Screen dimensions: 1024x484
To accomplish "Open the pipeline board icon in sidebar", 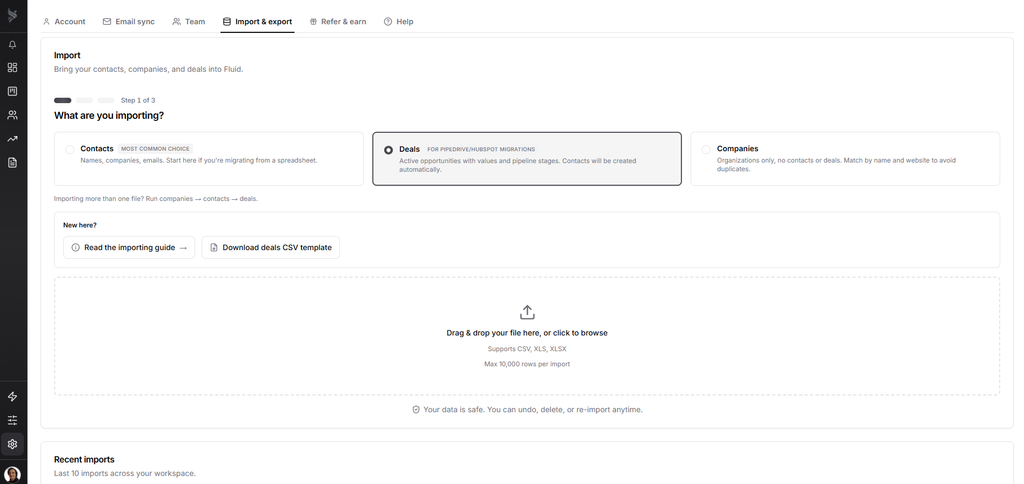I will [x=12, y=91].
